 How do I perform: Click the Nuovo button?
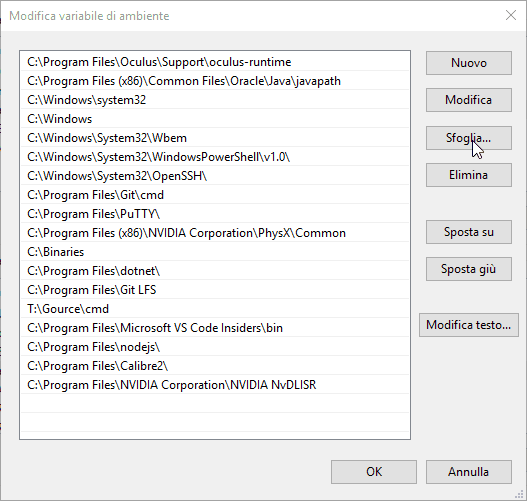coord(469,63)
